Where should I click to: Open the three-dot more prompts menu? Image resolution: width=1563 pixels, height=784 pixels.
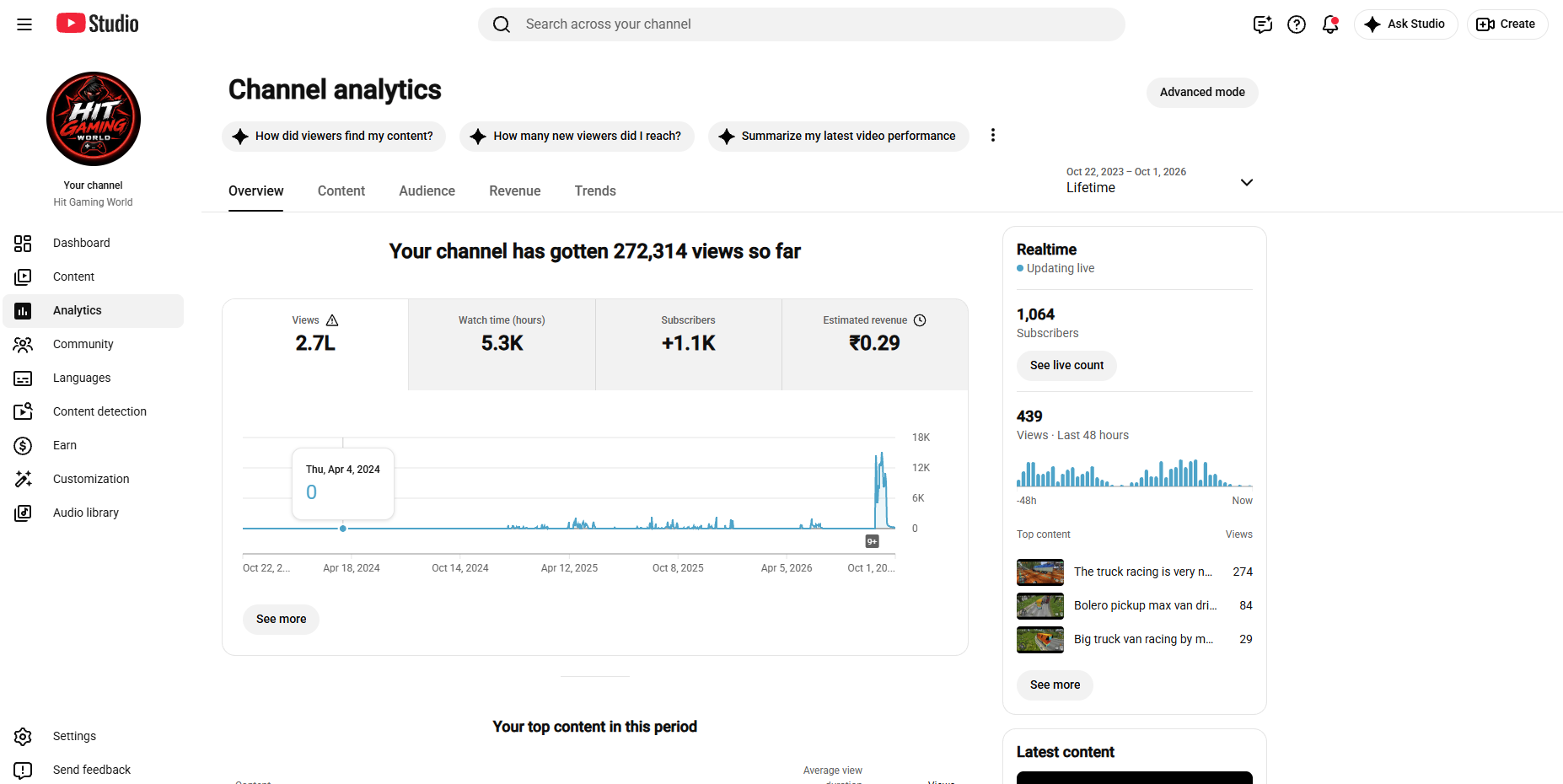pos(993,136)
